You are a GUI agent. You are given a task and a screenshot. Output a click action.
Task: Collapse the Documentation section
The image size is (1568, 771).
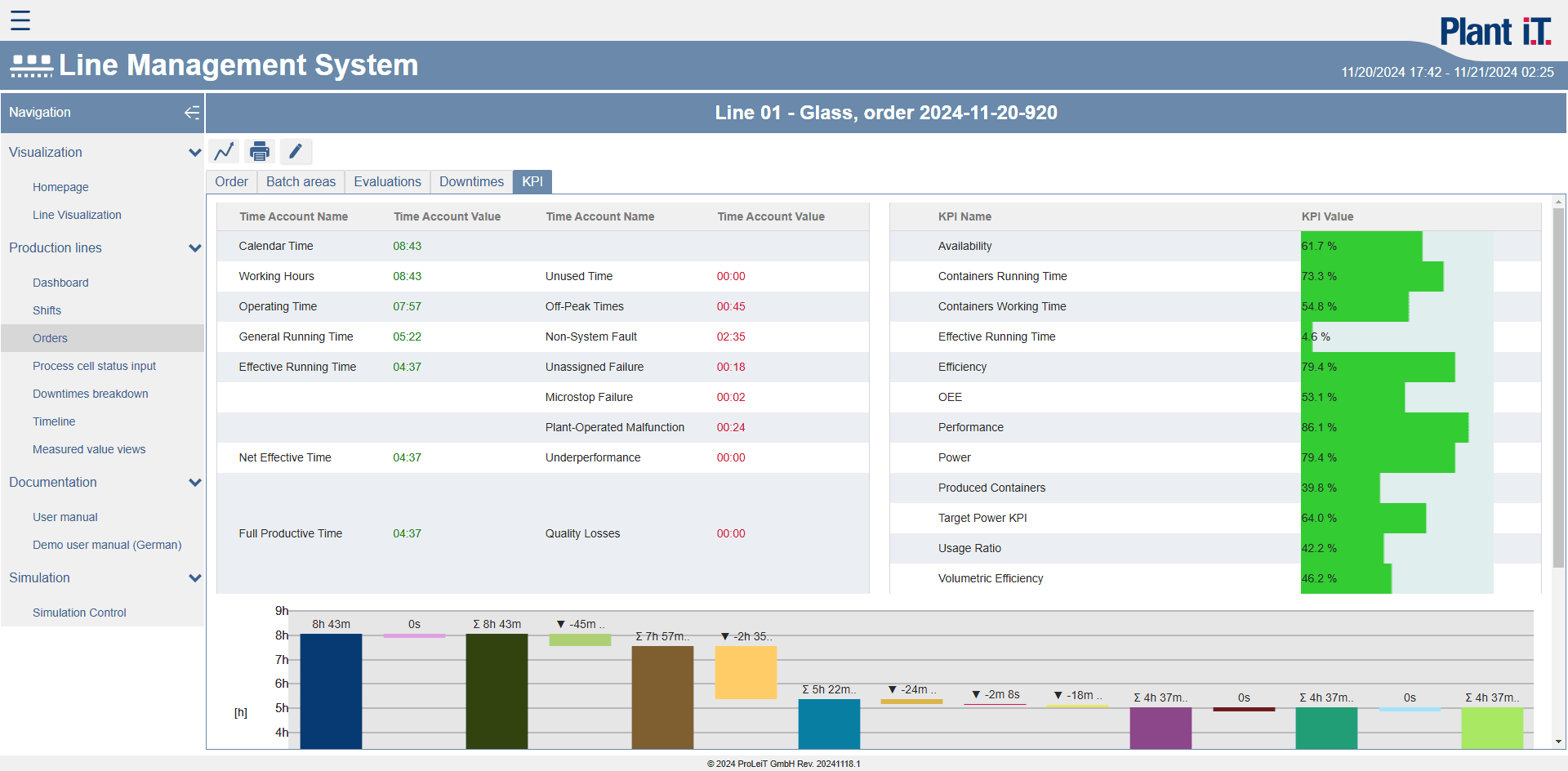click(195, 482)
